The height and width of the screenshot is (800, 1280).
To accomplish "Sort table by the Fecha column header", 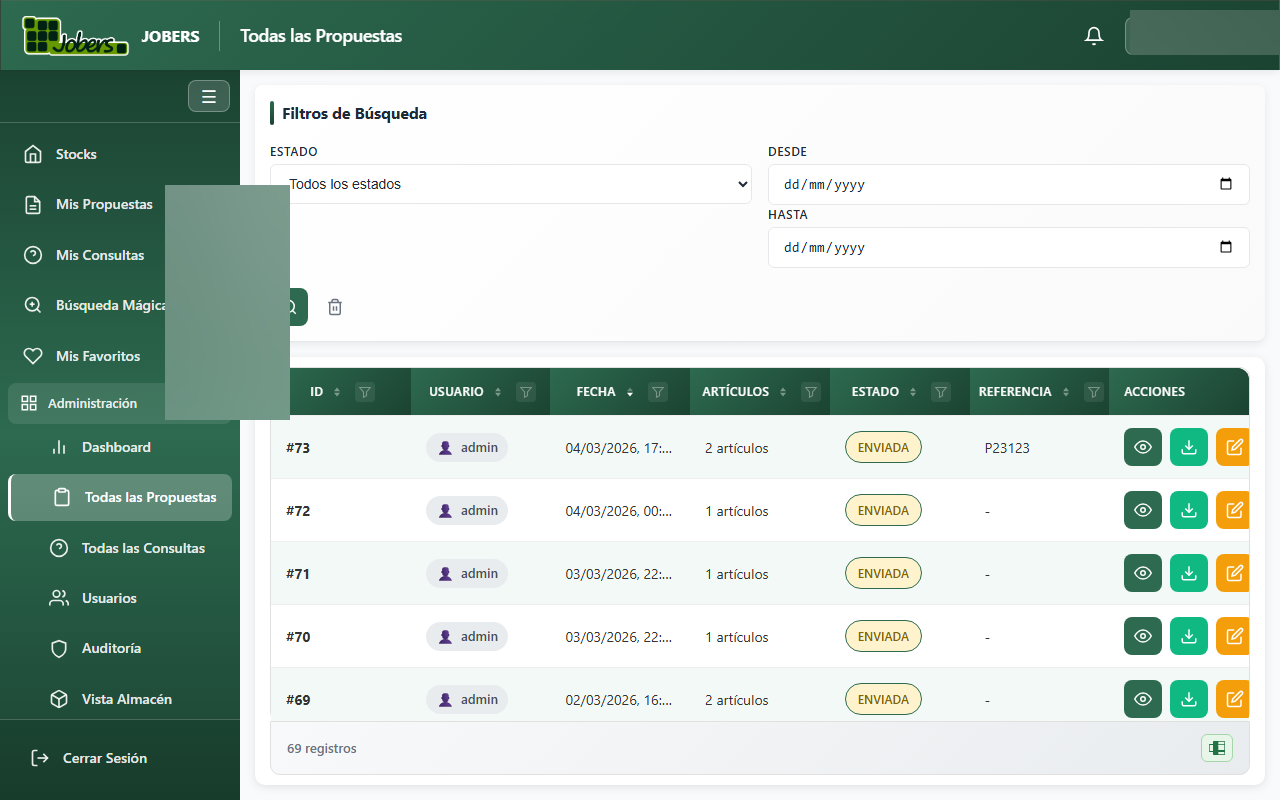I will click(596, 392).
